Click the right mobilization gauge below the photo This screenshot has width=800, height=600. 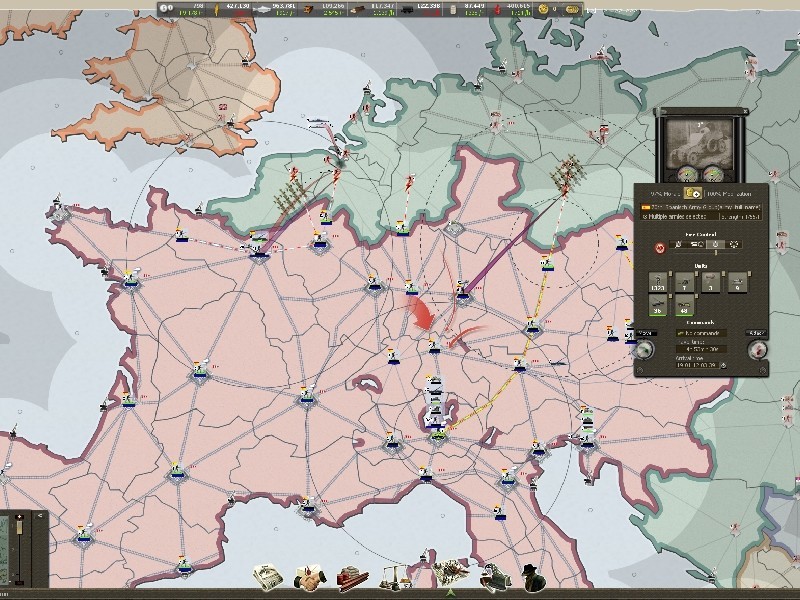coord(711,174)
